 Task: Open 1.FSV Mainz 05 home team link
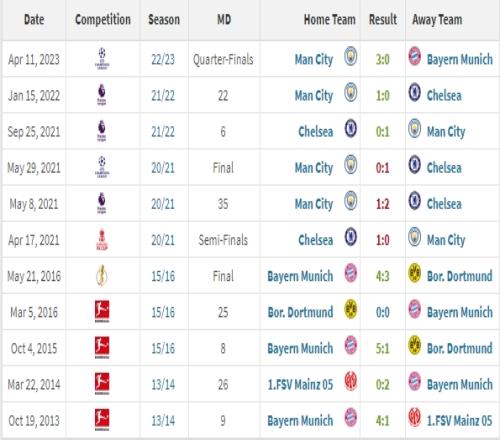300,385
